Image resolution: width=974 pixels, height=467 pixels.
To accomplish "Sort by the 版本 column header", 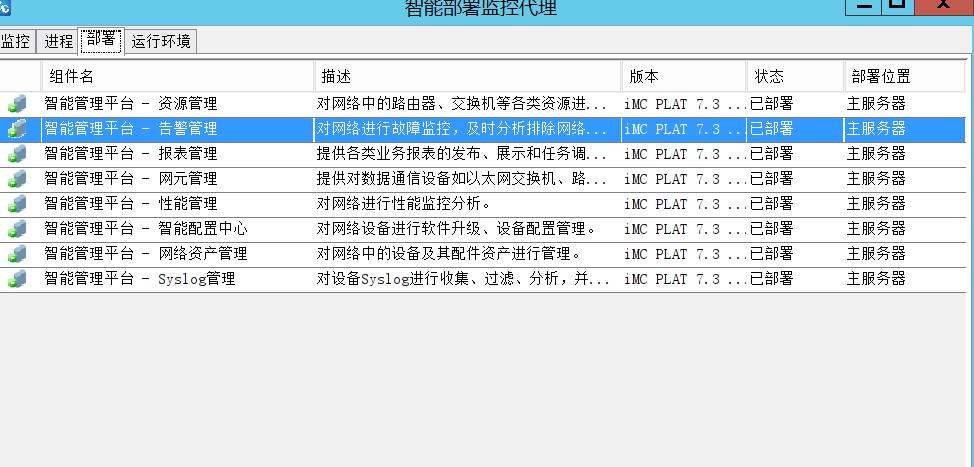I will click(685, 76).
